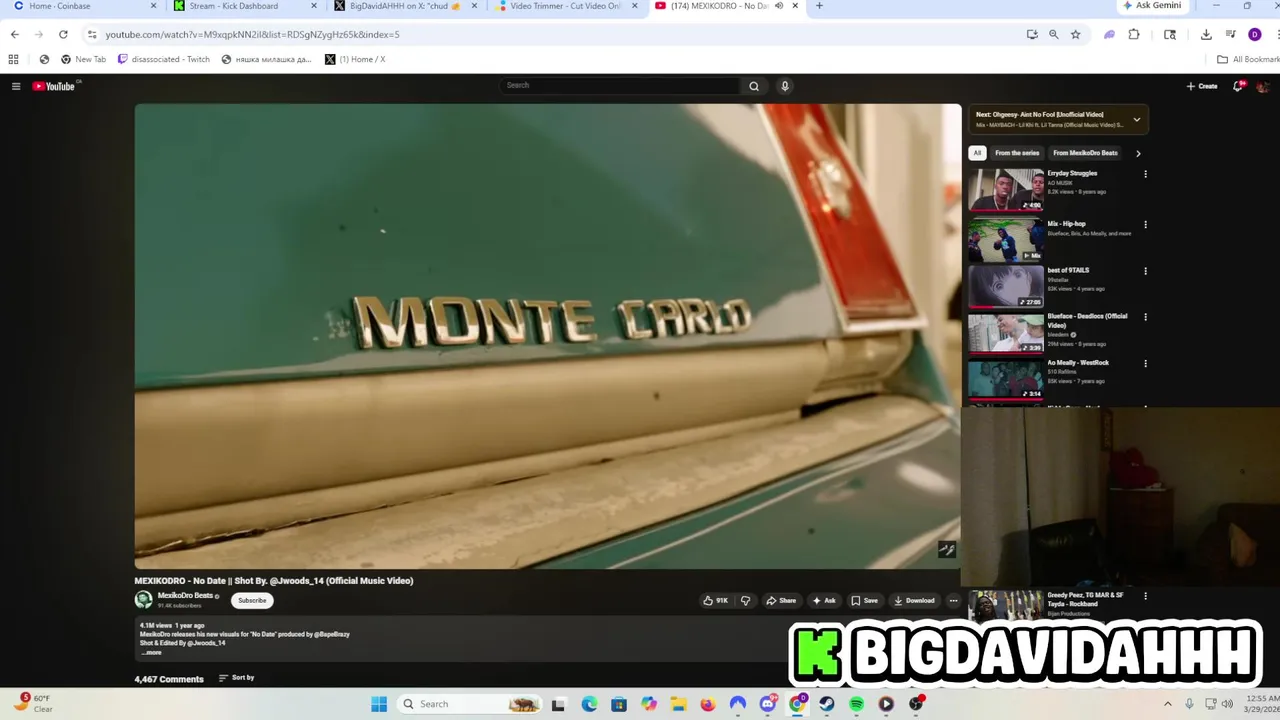Screen dimensions: 1280x720
Task: Open Ask Gemini in Chrome
Action: [x=1152, y=6]
